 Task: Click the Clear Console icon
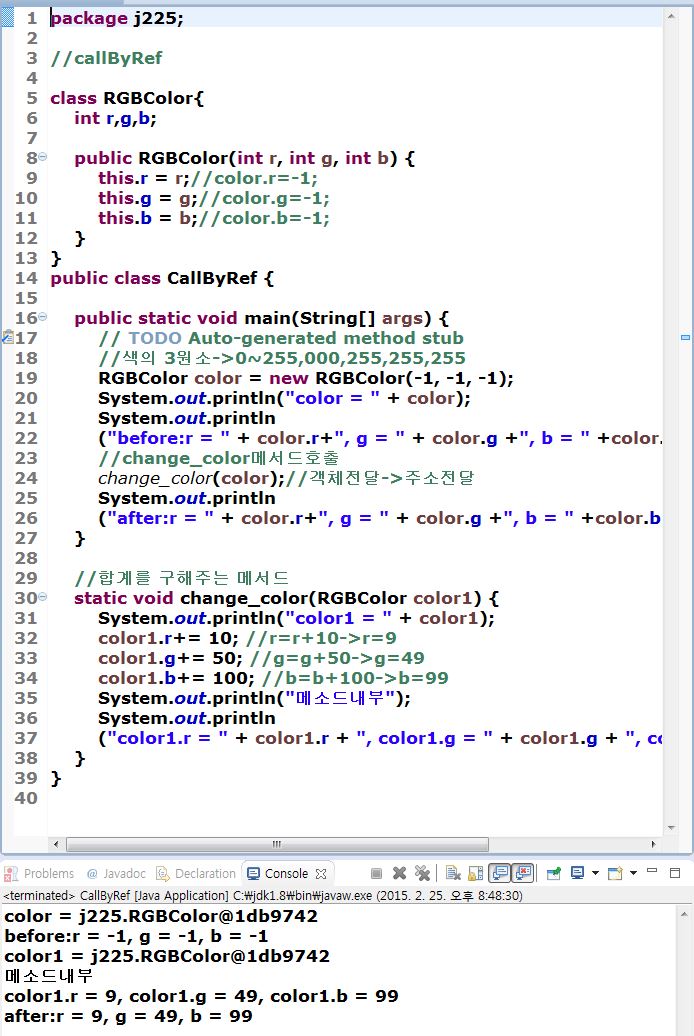pyautogui.click(x=453, y=873)
